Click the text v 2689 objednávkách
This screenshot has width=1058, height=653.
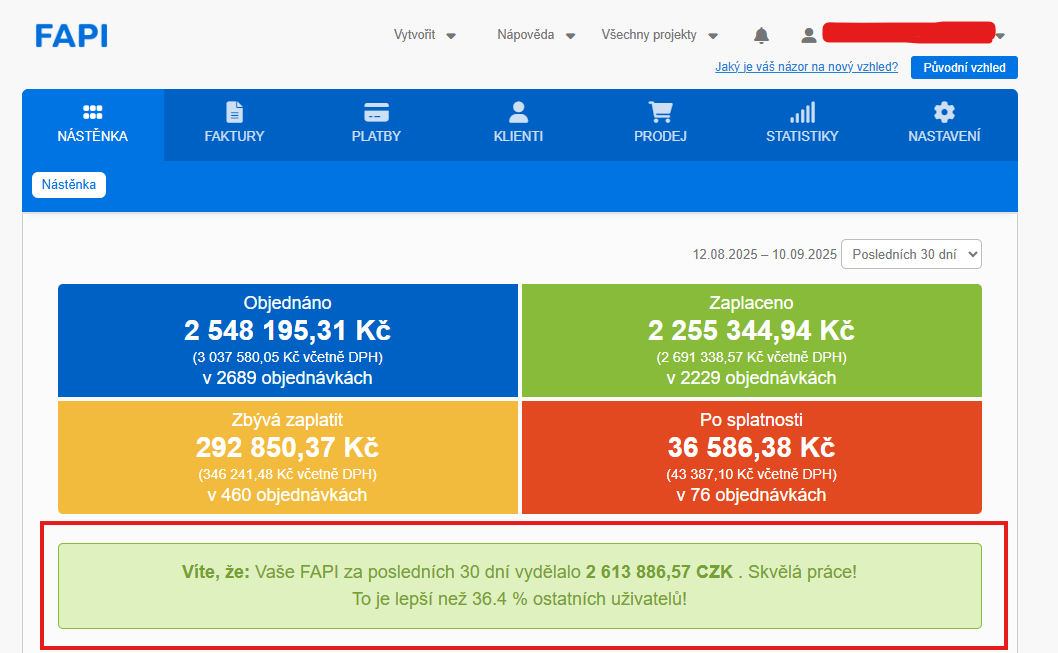tap(287, 378)
